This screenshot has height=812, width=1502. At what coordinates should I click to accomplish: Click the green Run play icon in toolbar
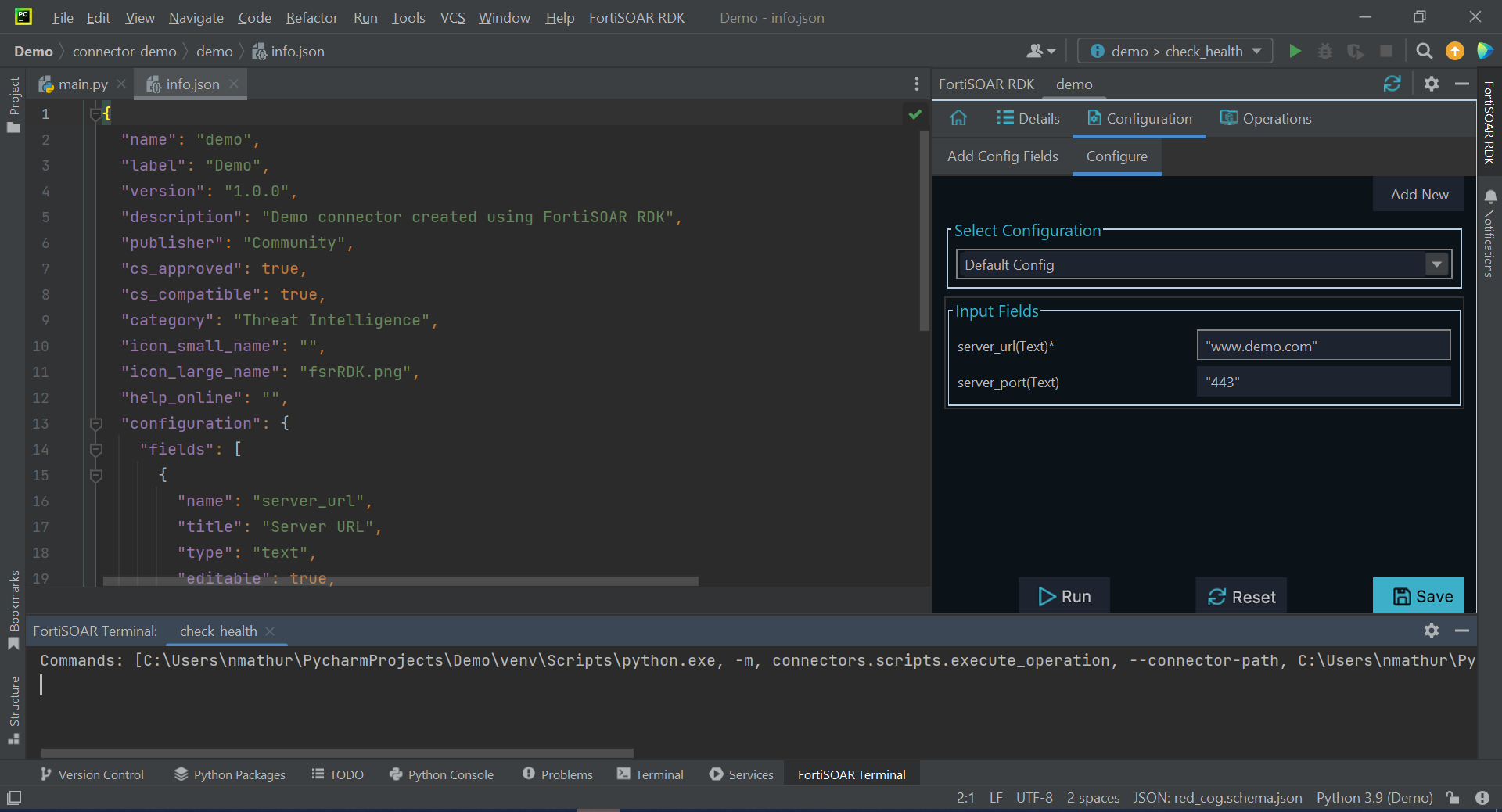coord(1295,51)
